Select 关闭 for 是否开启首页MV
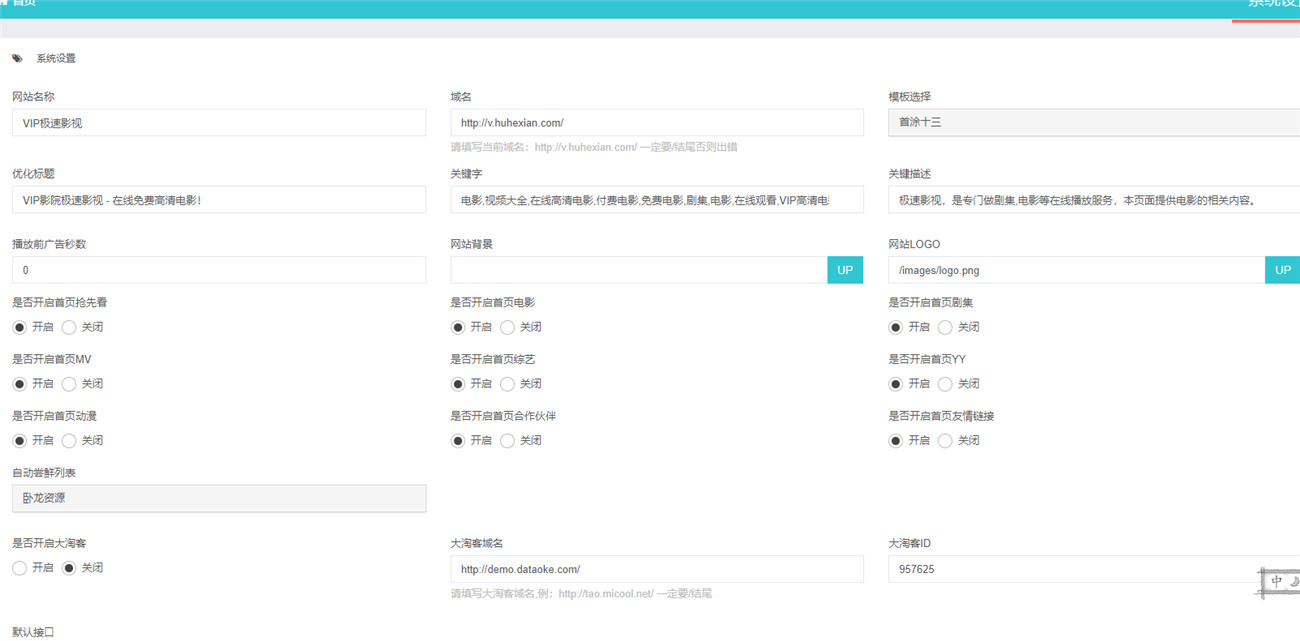The image size is (1300, 641). (69, 383)
